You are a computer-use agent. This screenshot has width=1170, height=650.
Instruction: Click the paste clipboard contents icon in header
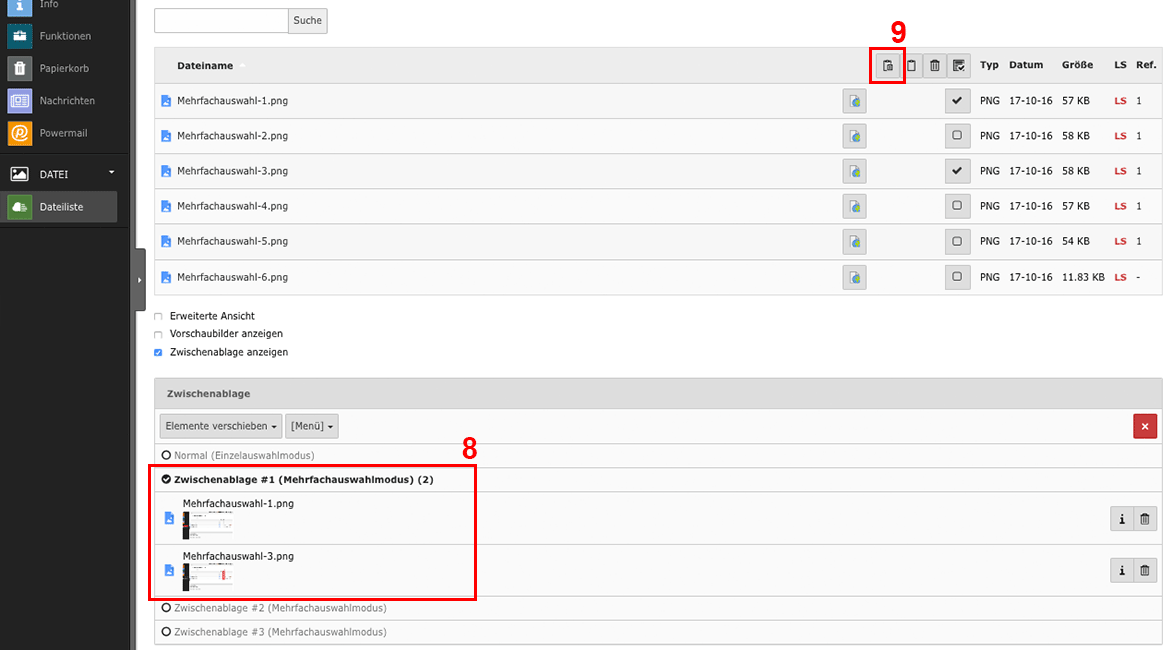coord(887,66)
